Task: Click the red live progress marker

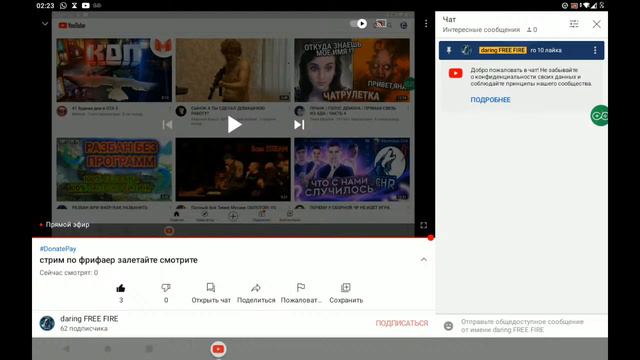Action: (x=431, y=238)
